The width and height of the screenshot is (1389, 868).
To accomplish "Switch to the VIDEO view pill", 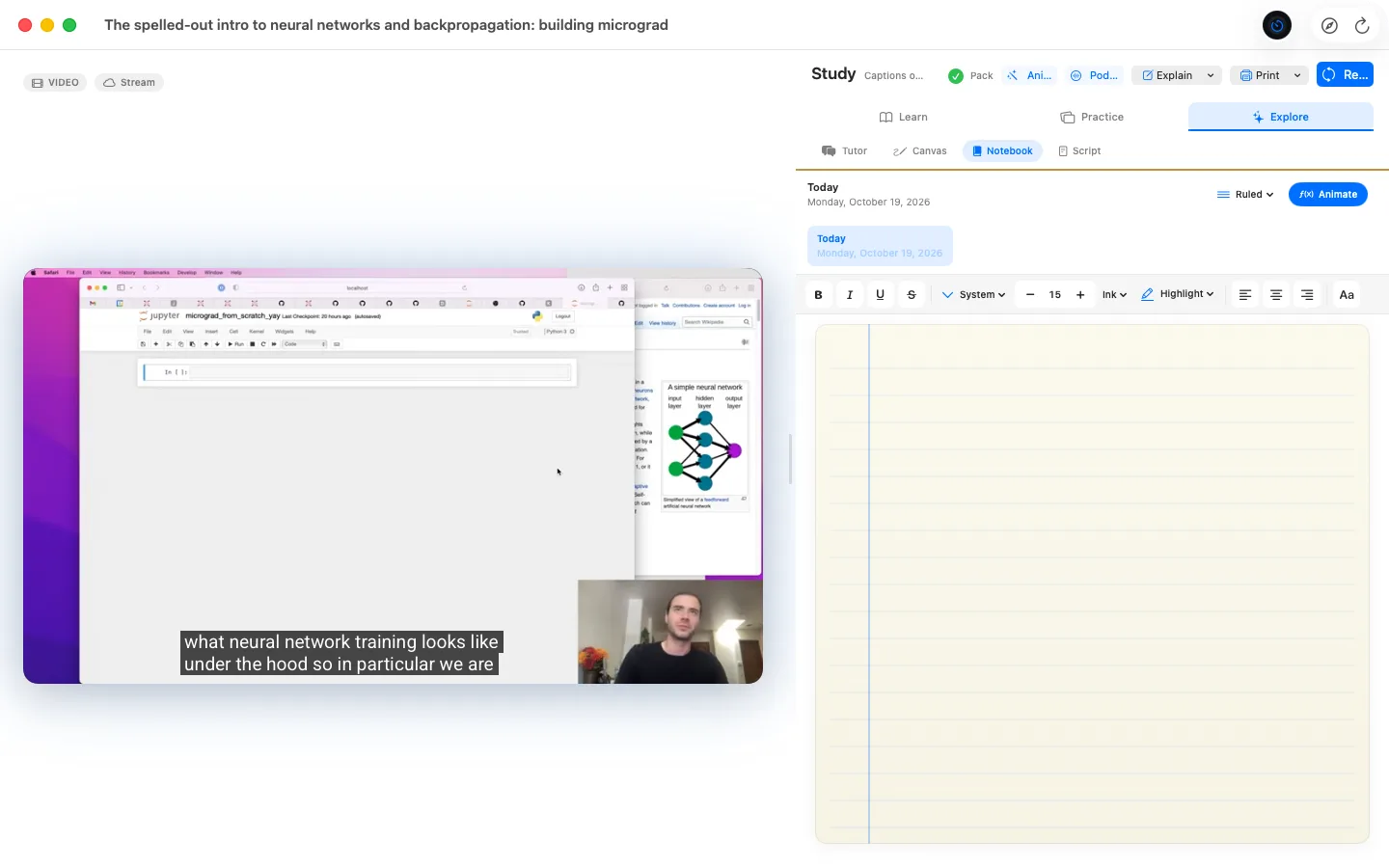I will pos(55,83).
